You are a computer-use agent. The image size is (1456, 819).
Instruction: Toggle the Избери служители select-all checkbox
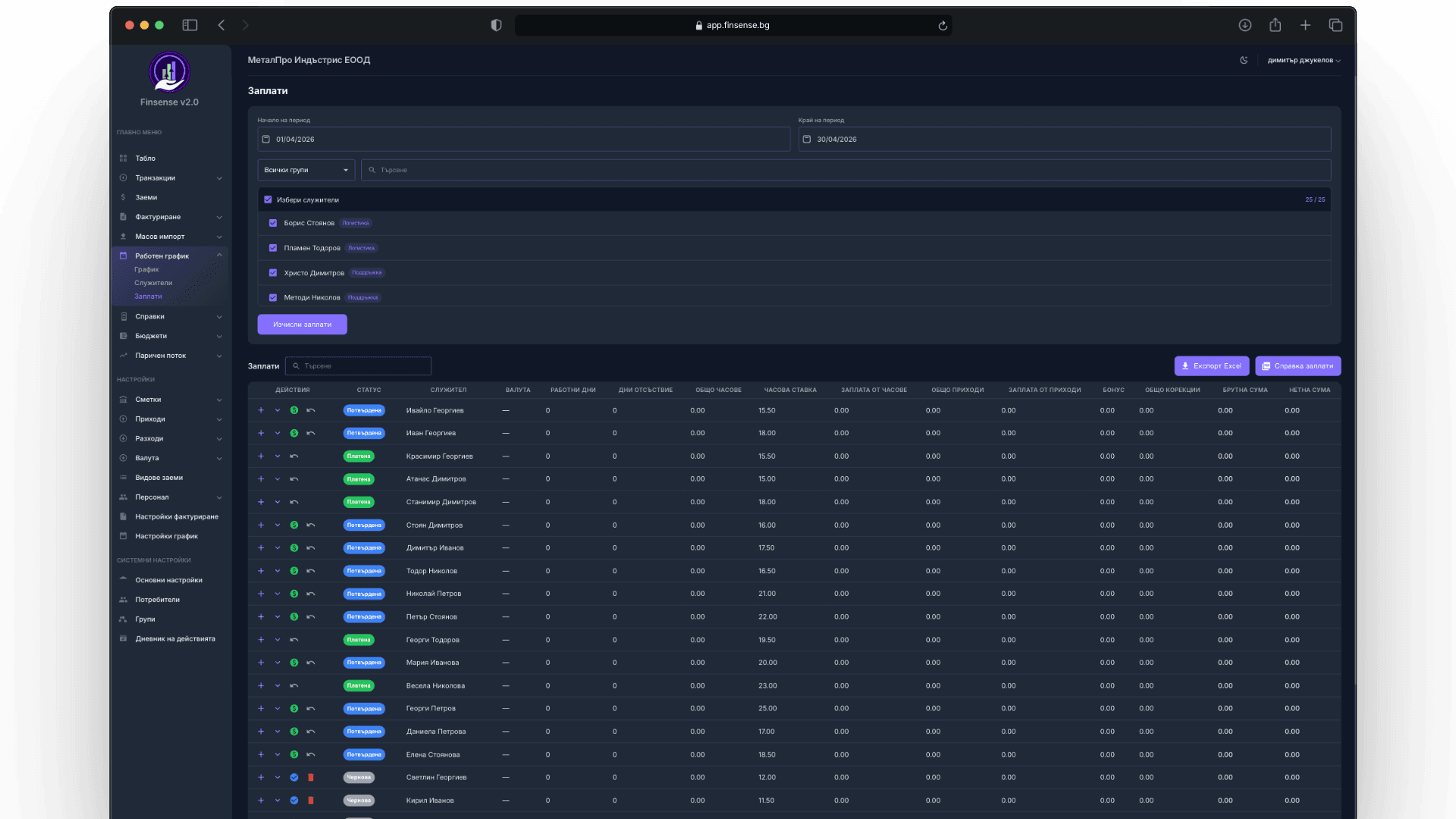268,200
